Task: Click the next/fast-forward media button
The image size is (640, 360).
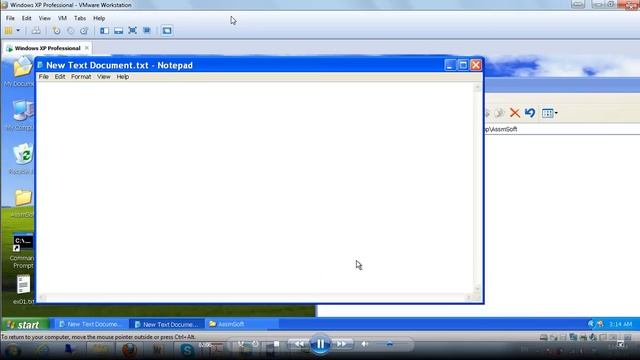Action: (341, 344)
